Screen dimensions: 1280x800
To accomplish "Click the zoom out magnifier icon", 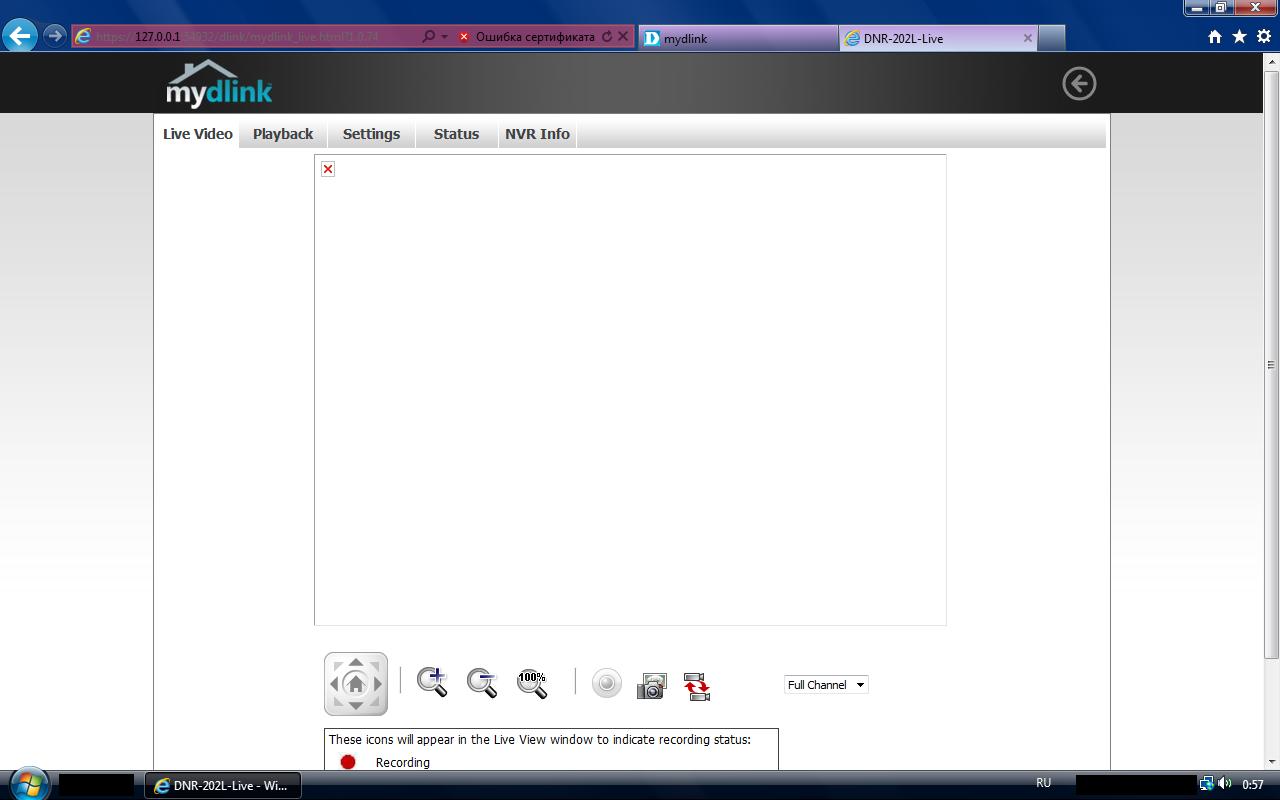I will (482, 682).
